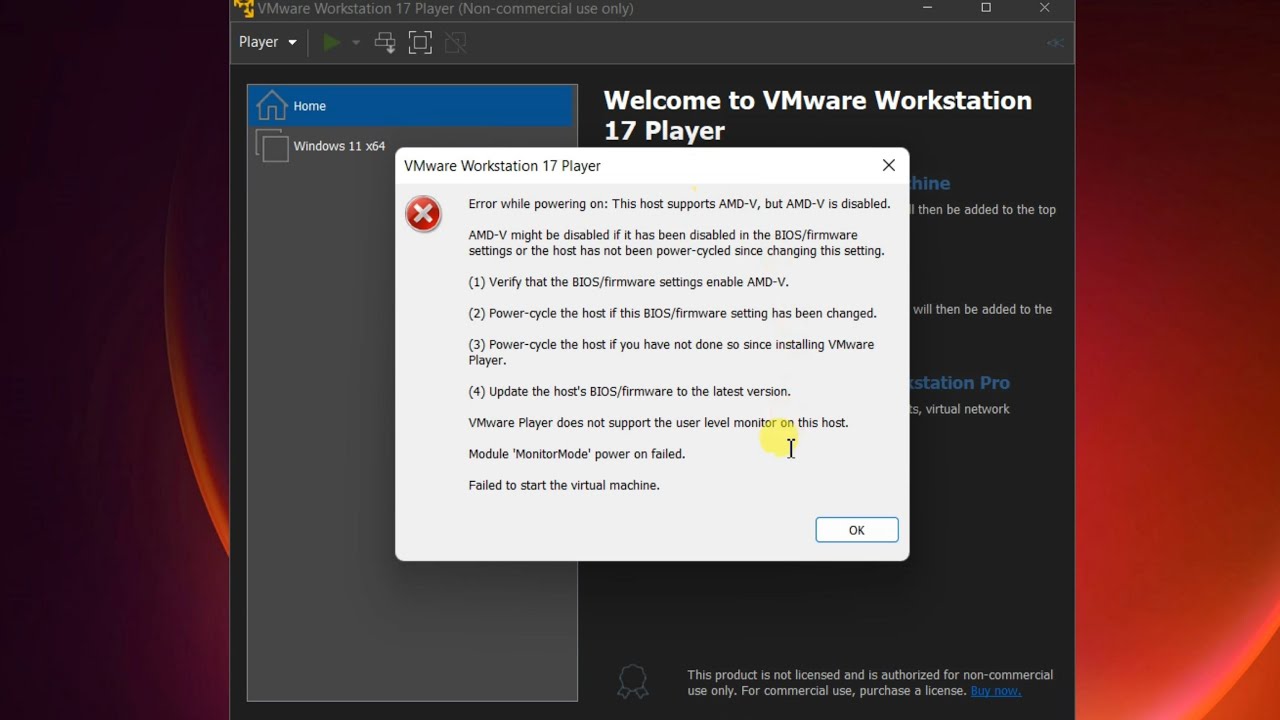Maximize the VMware Player window

tap(986, 8)
